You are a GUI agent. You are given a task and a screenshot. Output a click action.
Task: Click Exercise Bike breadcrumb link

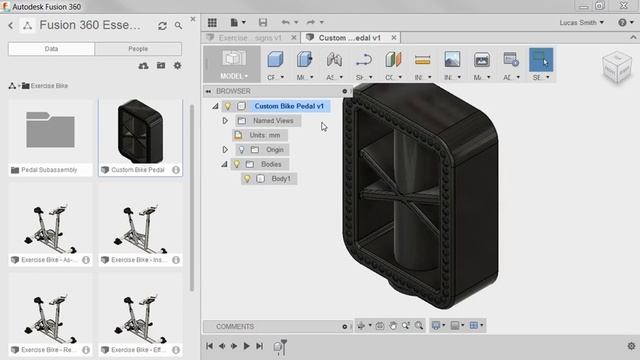click(x=49, y=86)
